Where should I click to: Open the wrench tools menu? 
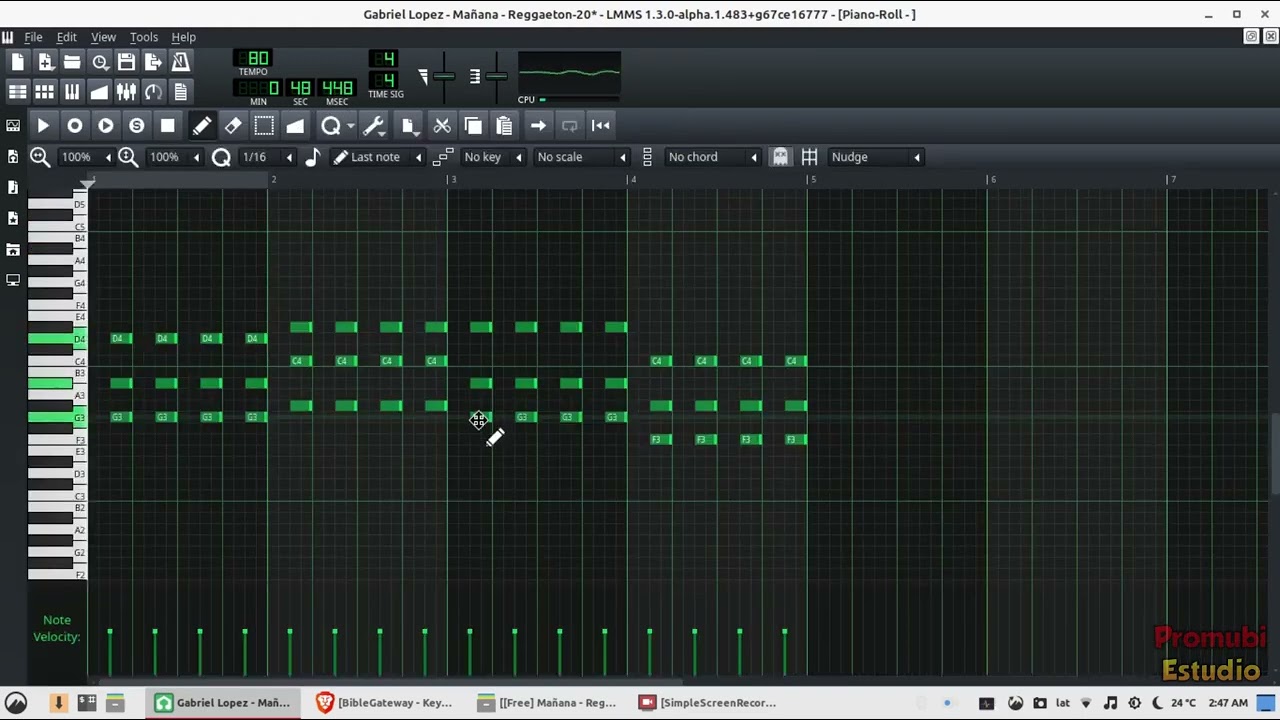(x=373, y=126)
